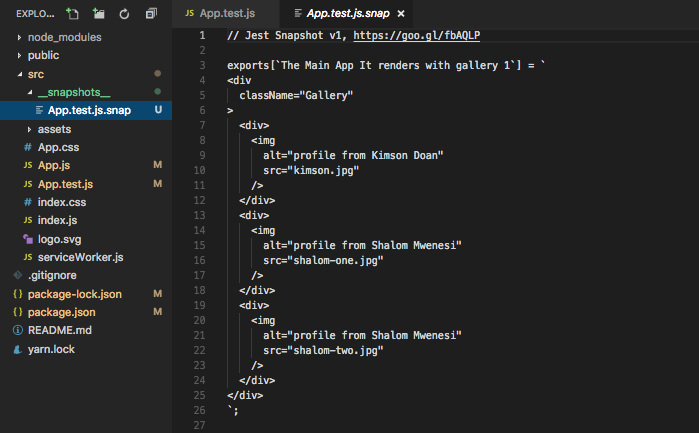Place cursor on src="shalom-one.jpg" line
Image resolution: width=699 pixels, height=433 pixels.
[323, 260]
